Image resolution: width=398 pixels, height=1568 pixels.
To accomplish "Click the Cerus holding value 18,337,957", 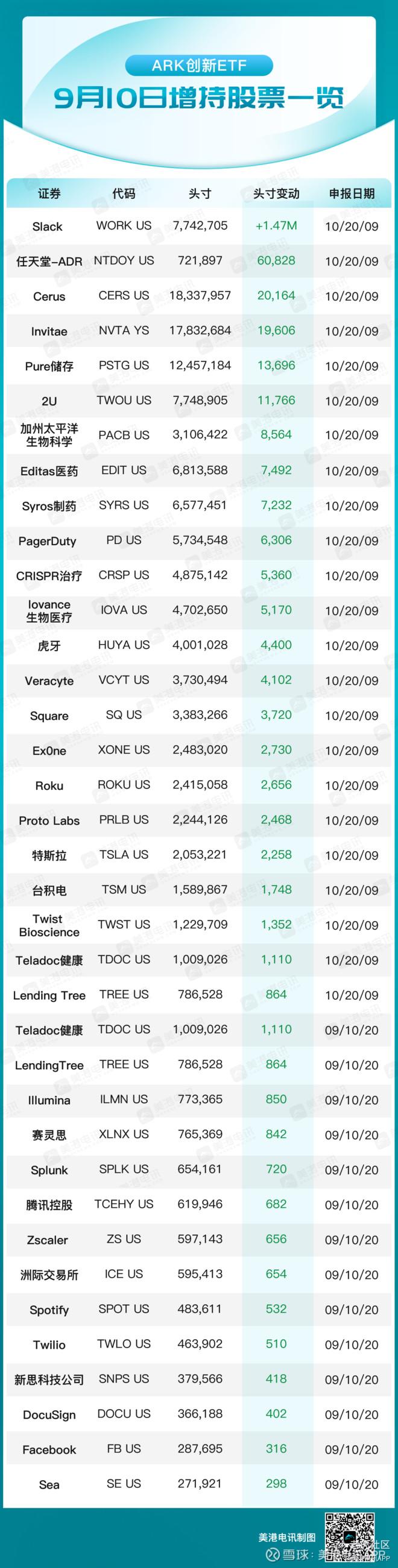I will [x=200, y=296].
